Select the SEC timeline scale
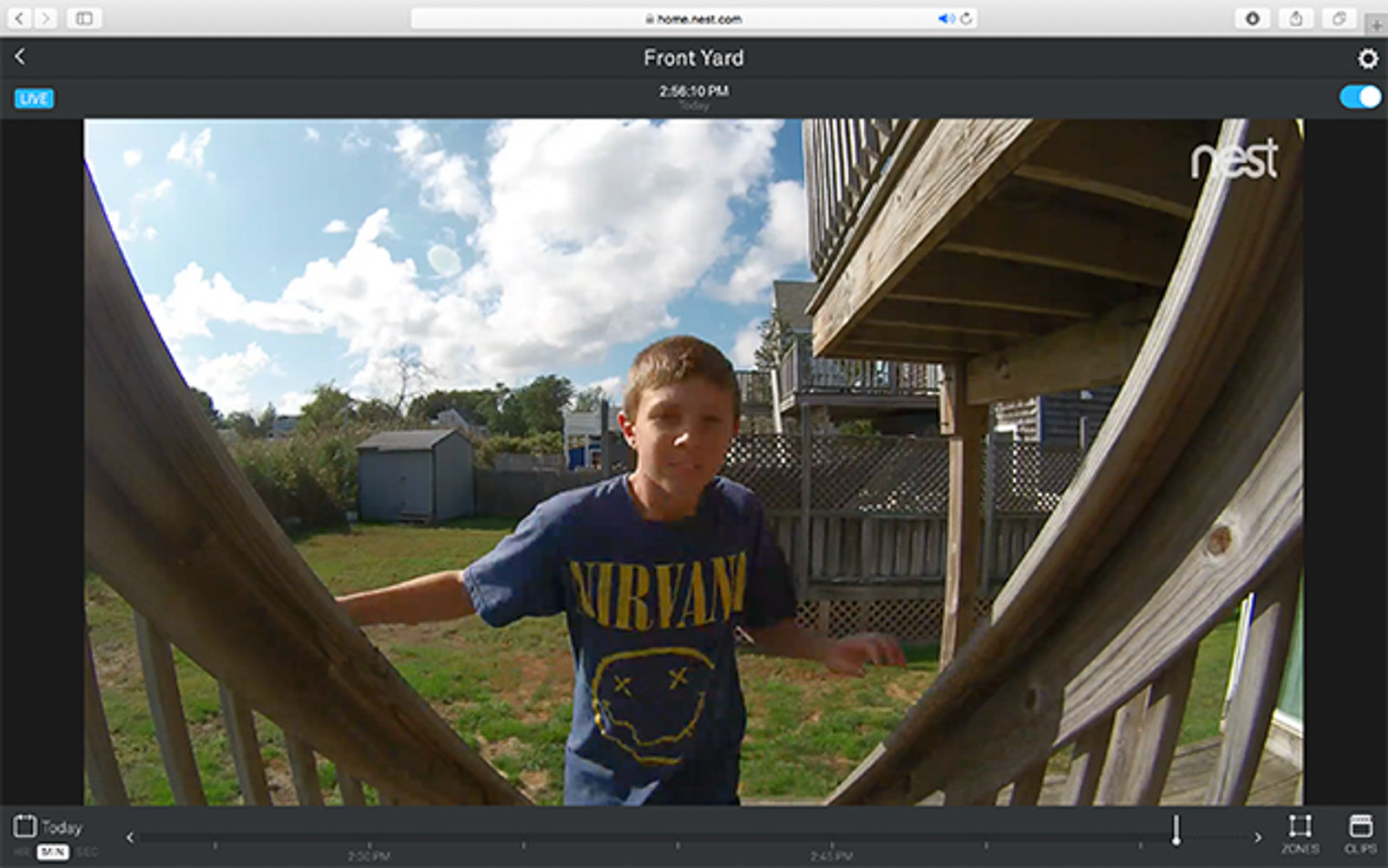 coord(87,852)
